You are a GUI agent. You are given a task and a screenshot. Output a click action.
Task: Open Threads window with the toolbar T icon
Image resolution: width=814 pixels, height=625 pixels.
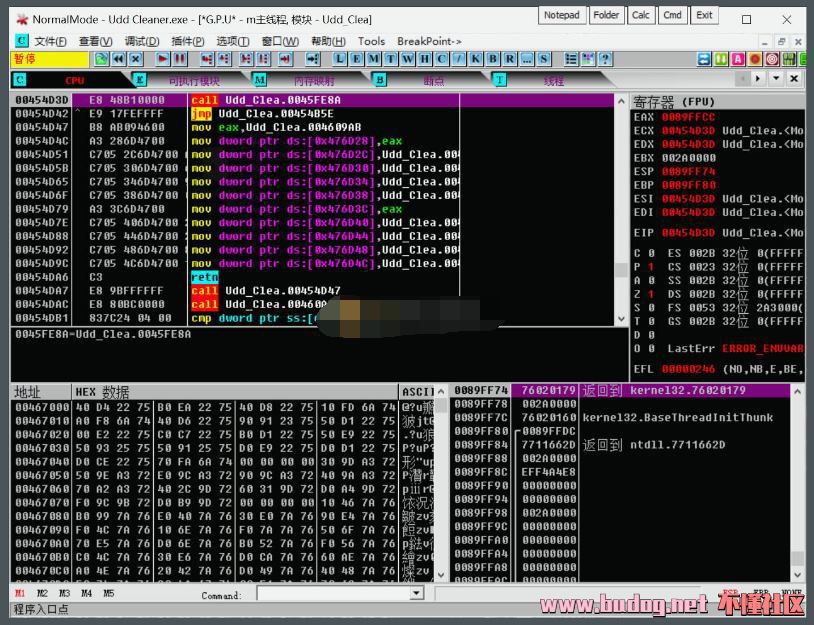[x=390, y=59]
